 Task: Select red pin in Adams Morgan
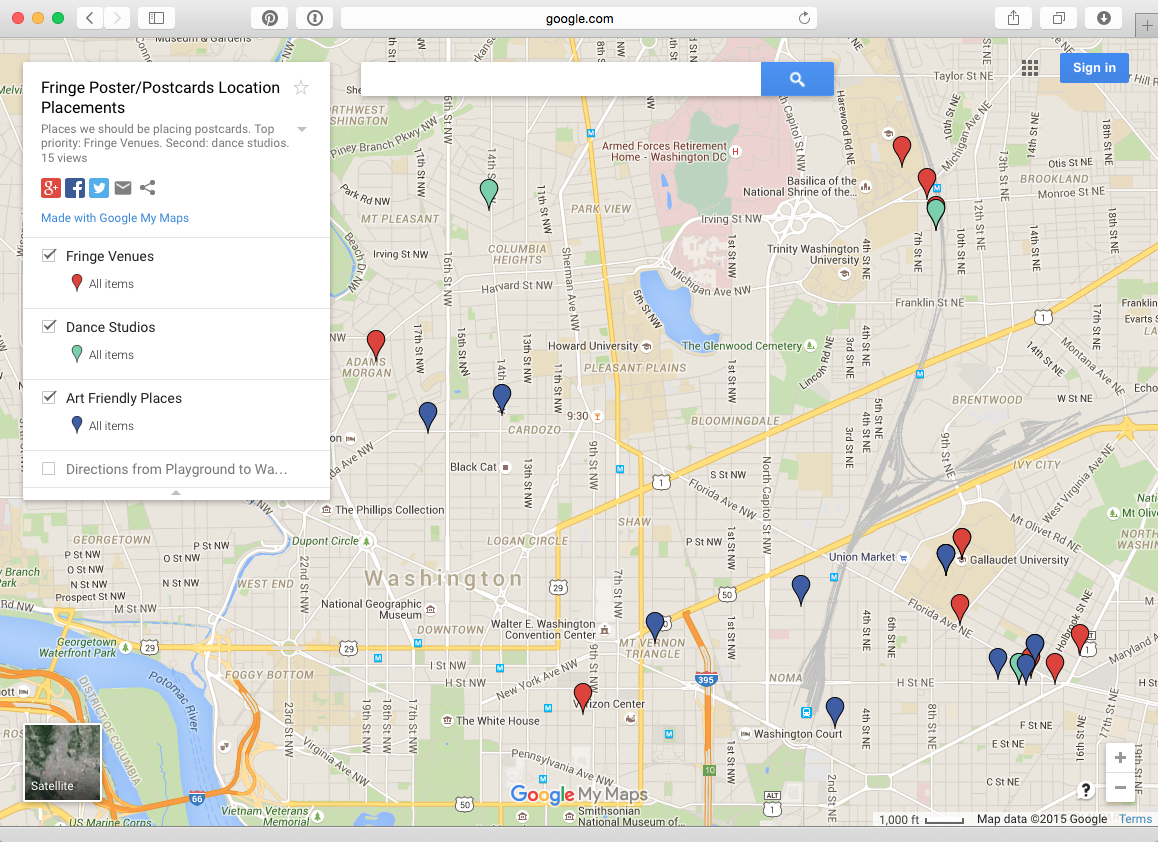point(376,343)
